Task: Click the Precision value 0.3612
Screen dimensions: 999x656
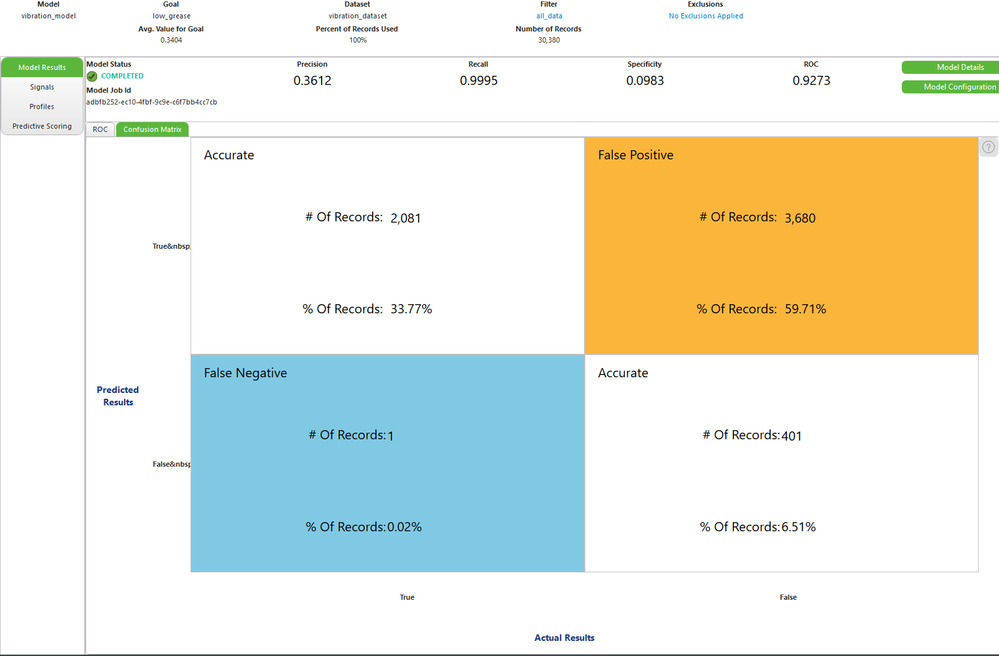Action: [x=312, y=81]
